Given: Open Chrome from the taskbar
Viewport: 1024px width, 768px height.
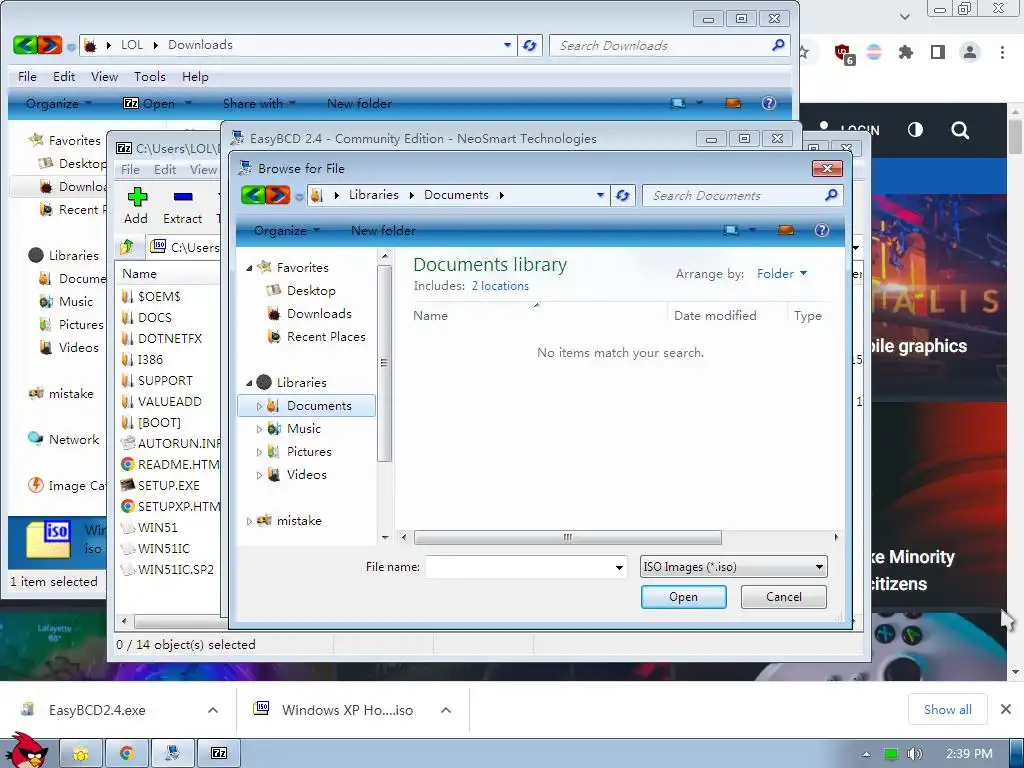Looking at the screenshot, I should tap(127, 754).
